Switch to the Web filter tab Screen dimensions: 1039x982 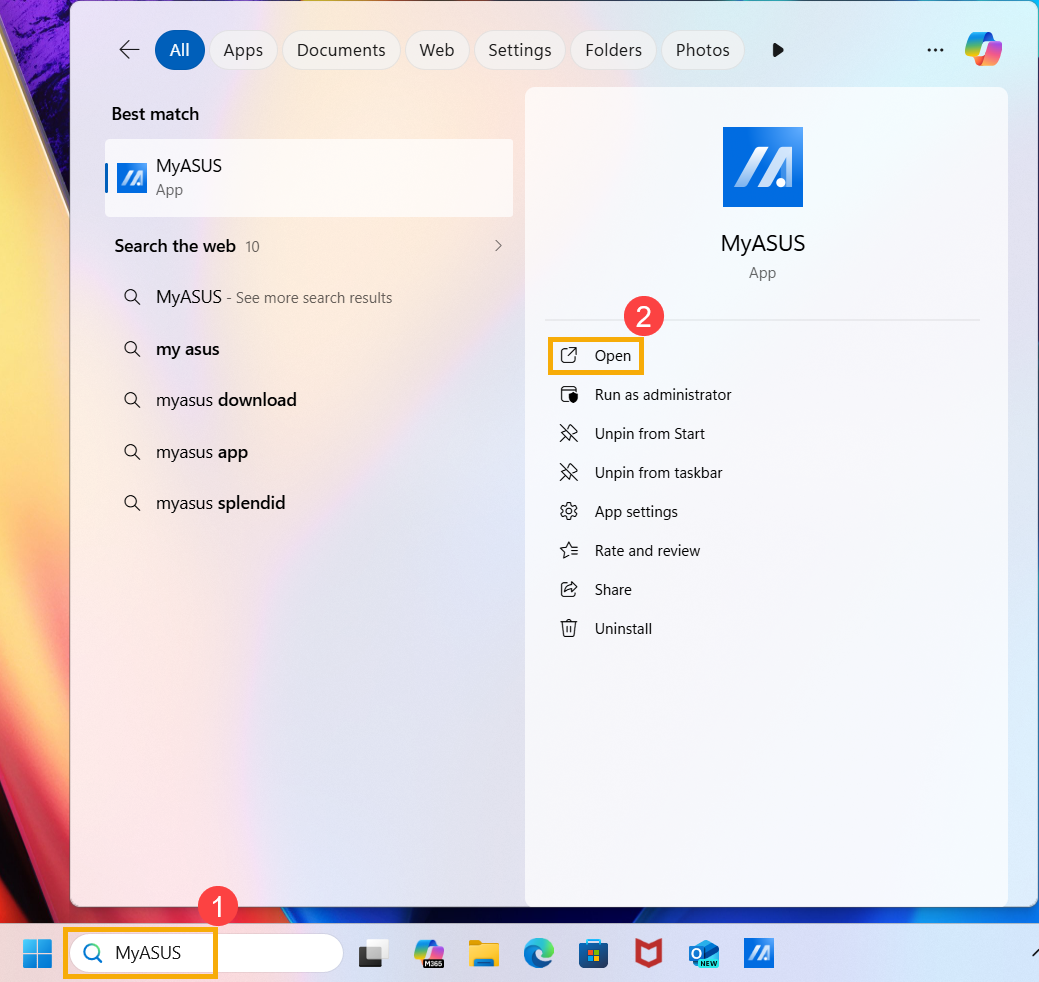[x=437, y=50]
